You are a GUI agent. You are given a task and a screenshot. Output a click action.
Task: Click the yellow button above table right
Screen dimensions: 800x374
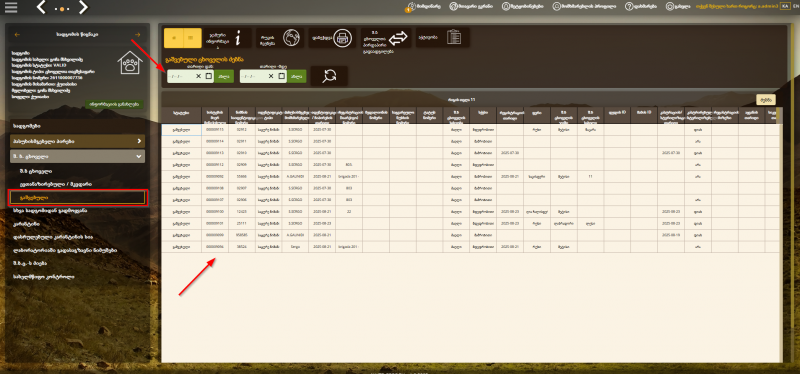pyautogui.click(x=765, y=99)
